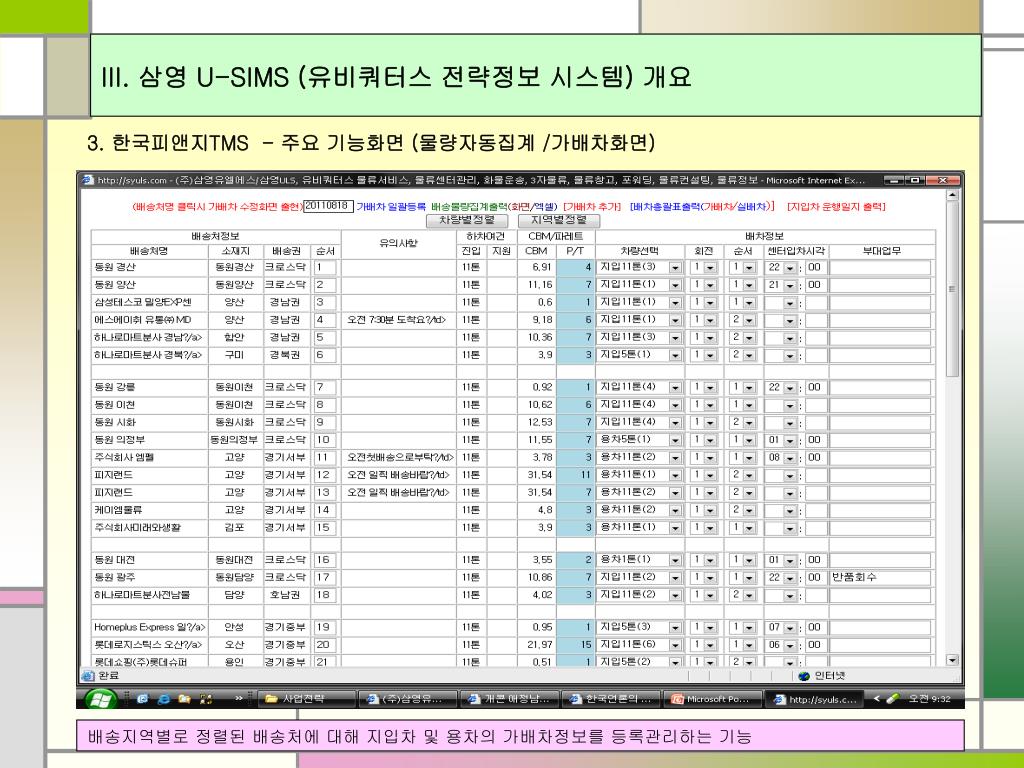Click order number field 10 for 동원 의정부
The height and width of the screenshot is (768, 1024).
[325, 440]
